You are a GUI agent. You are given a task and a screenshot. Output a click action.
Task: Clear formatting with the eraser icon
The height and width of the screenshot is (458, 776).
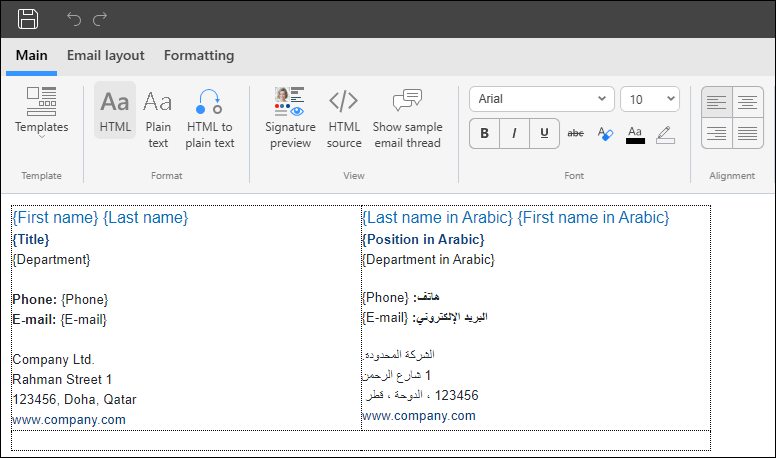(x=605, y=133)
